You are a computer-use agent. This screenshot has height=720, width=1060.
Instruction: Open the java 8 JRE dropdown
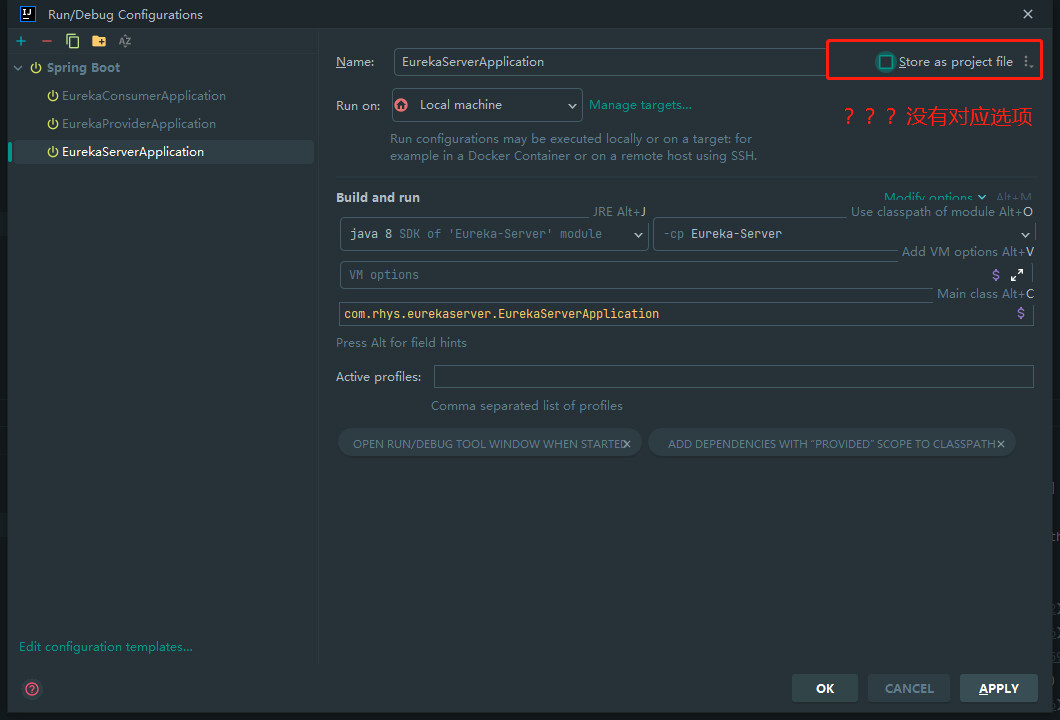coord(494,234)
